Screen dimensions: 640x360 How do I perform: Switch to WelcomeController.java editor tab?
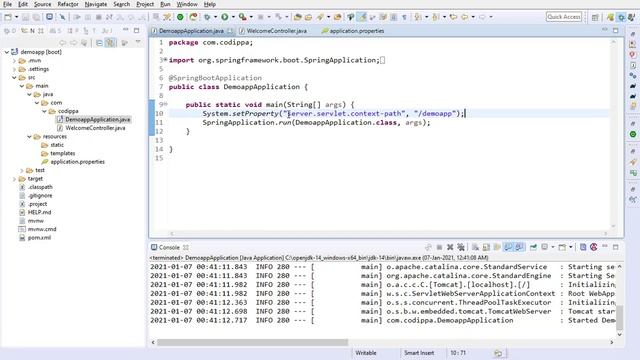tap(276, 31)
